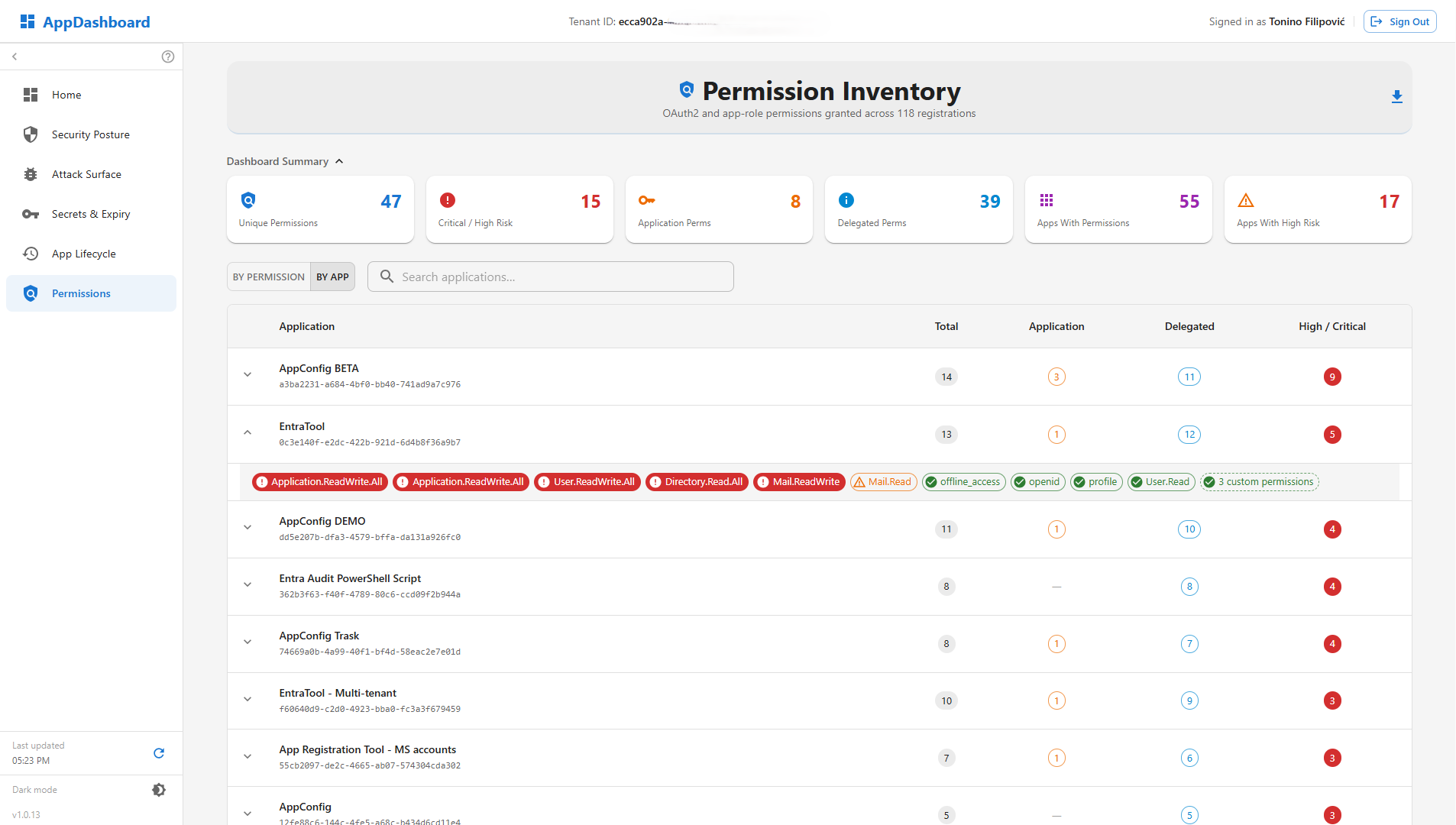Open Attack Surface bug icon
Screen dimensions: 1456x825
pyautogui.click(x=31, y=174)
